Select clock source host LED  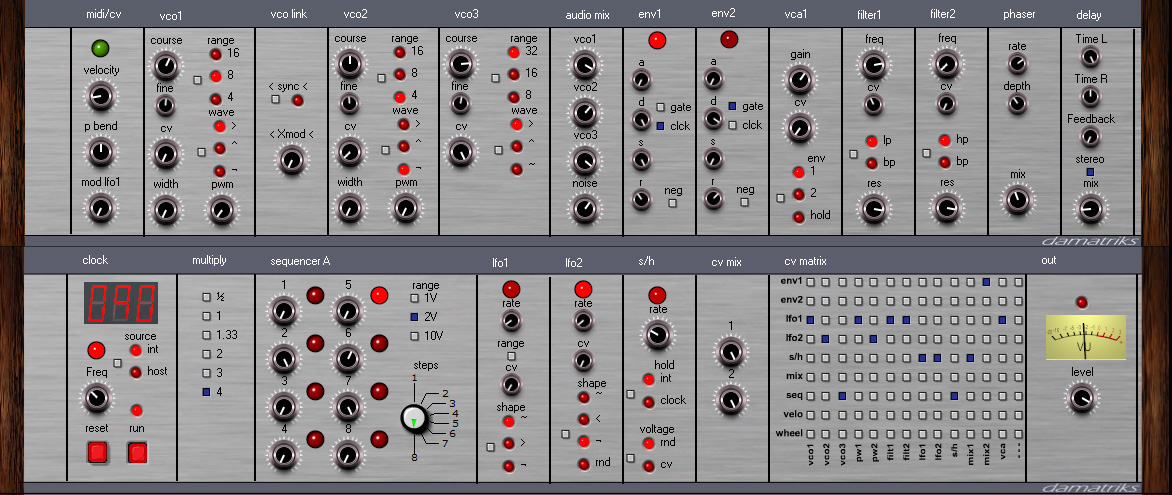point(136,372)
